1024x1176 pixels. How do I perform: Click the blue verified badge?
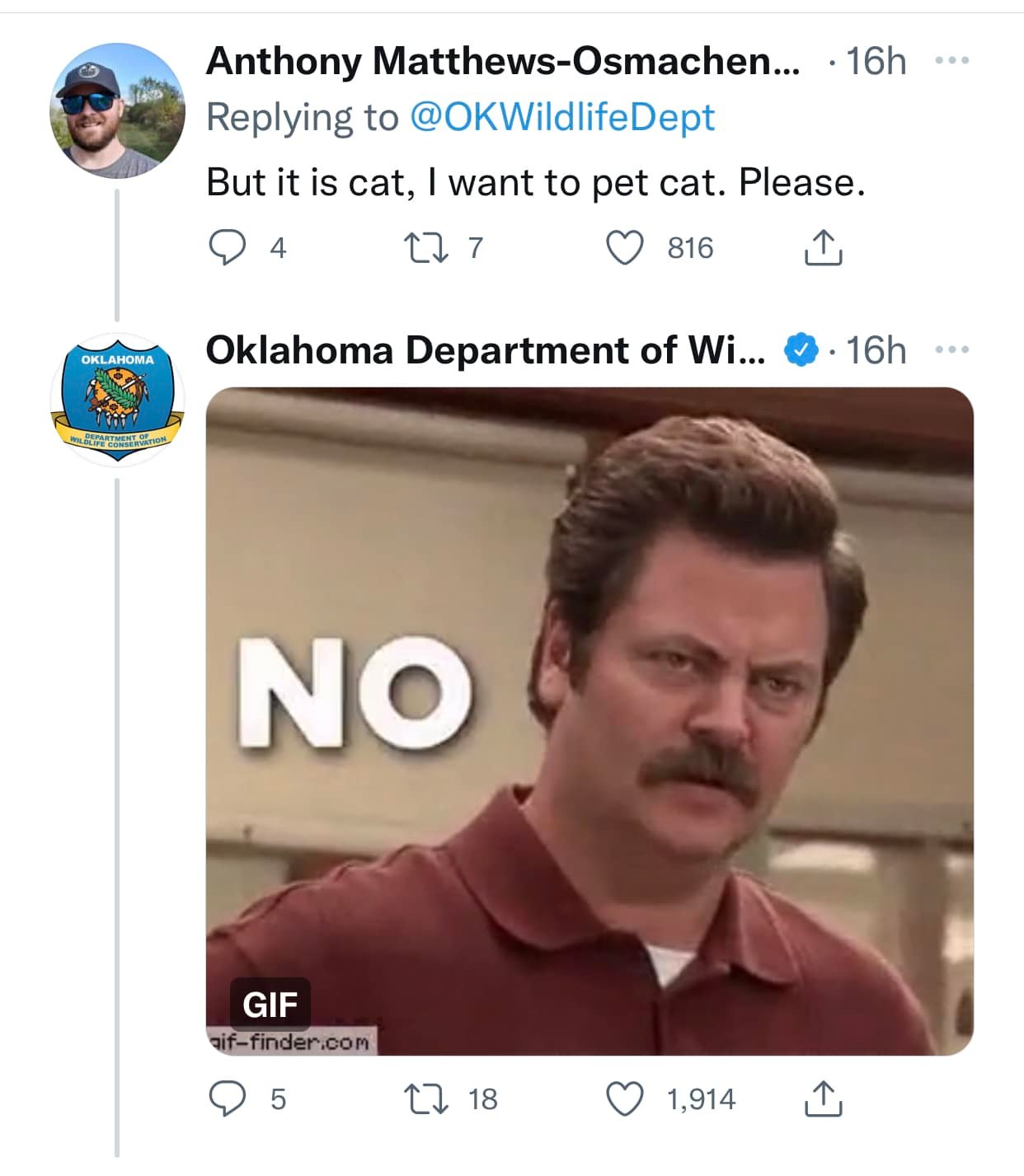(800, 350)
